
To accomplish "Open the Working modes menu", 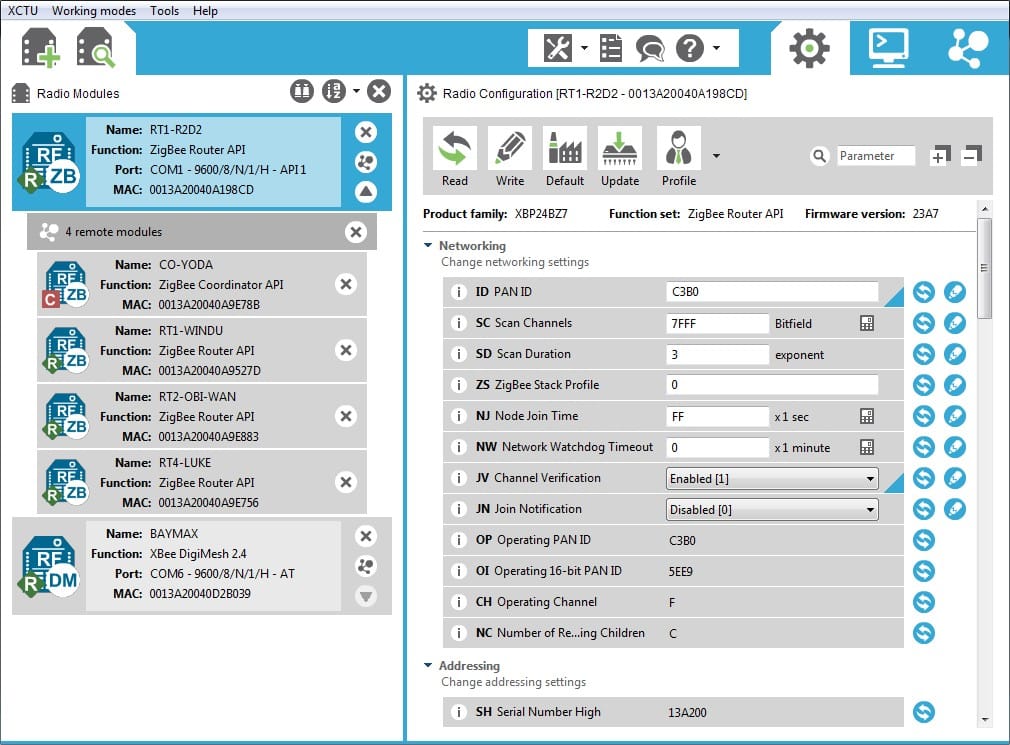I will 93,11.
